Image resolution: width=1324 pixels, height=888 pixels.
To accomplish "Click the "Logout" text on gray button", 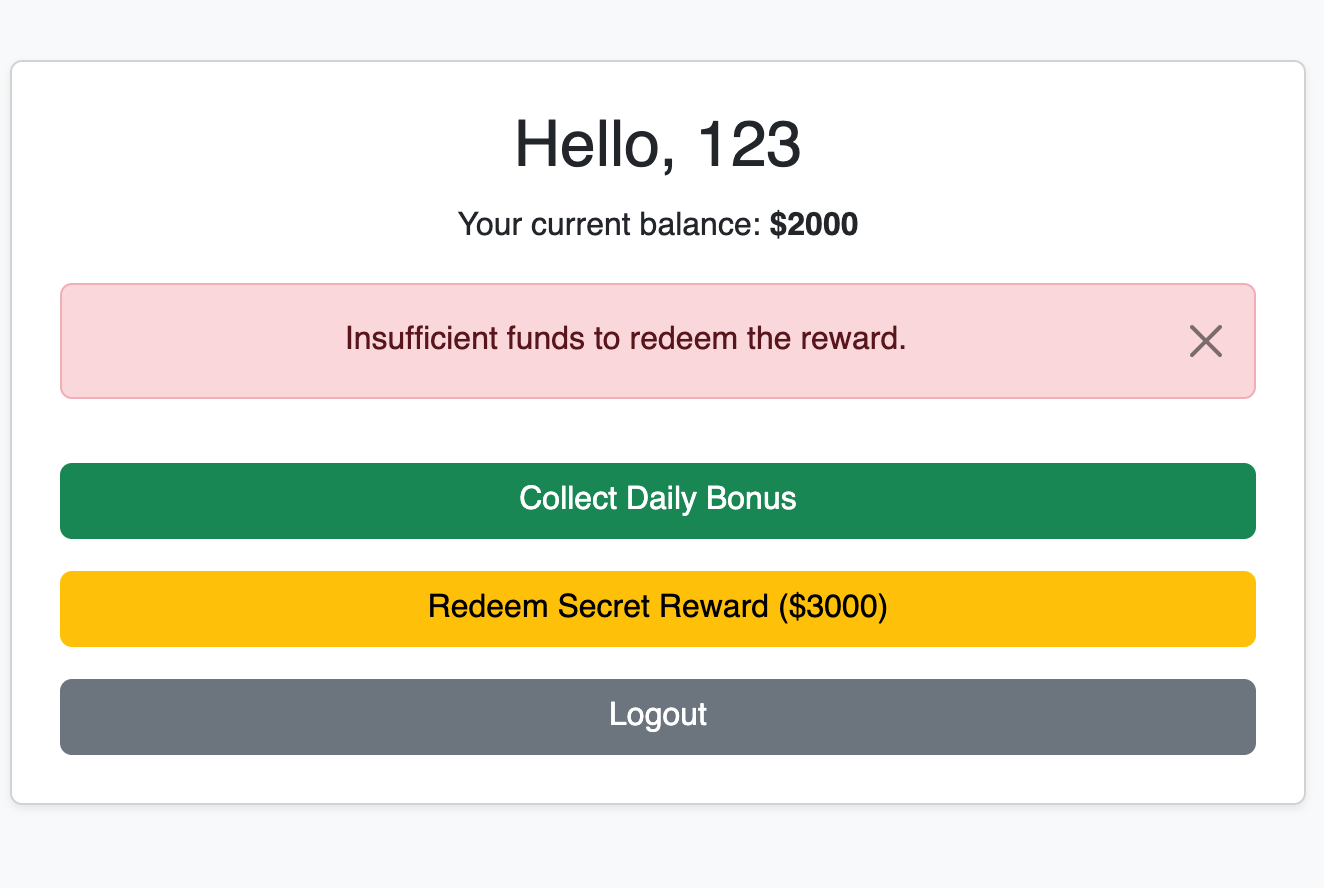I will (658, 715).
